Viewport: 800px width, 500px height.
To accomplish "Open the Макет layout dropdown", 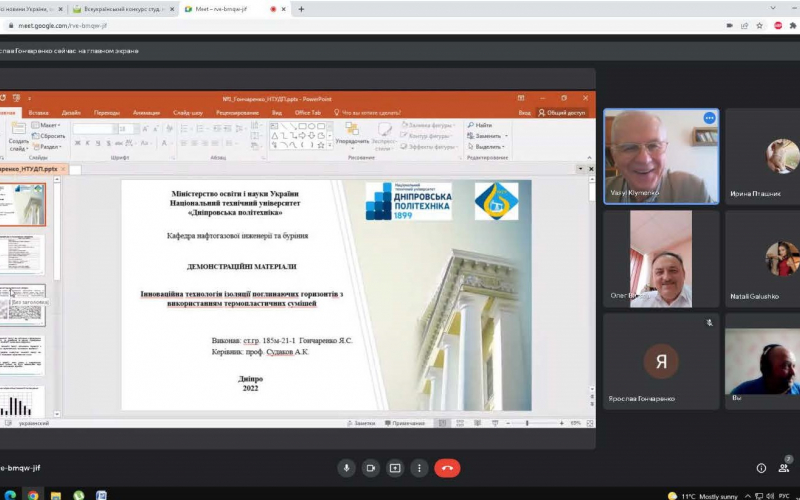I will [46, 125].
